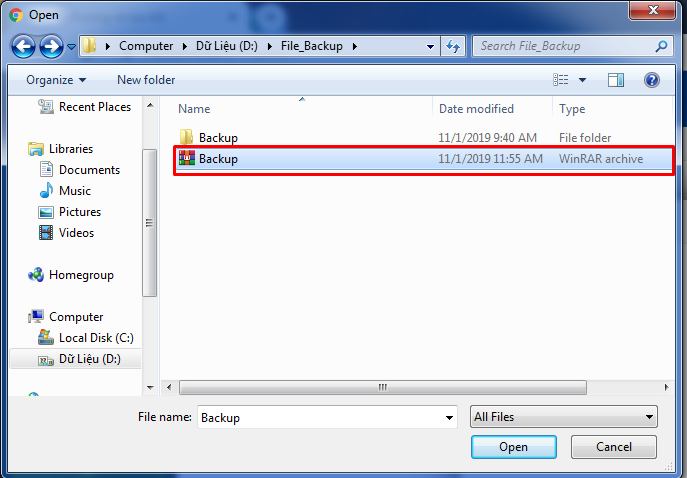Click the Back navigation arrow

point(23,46)
